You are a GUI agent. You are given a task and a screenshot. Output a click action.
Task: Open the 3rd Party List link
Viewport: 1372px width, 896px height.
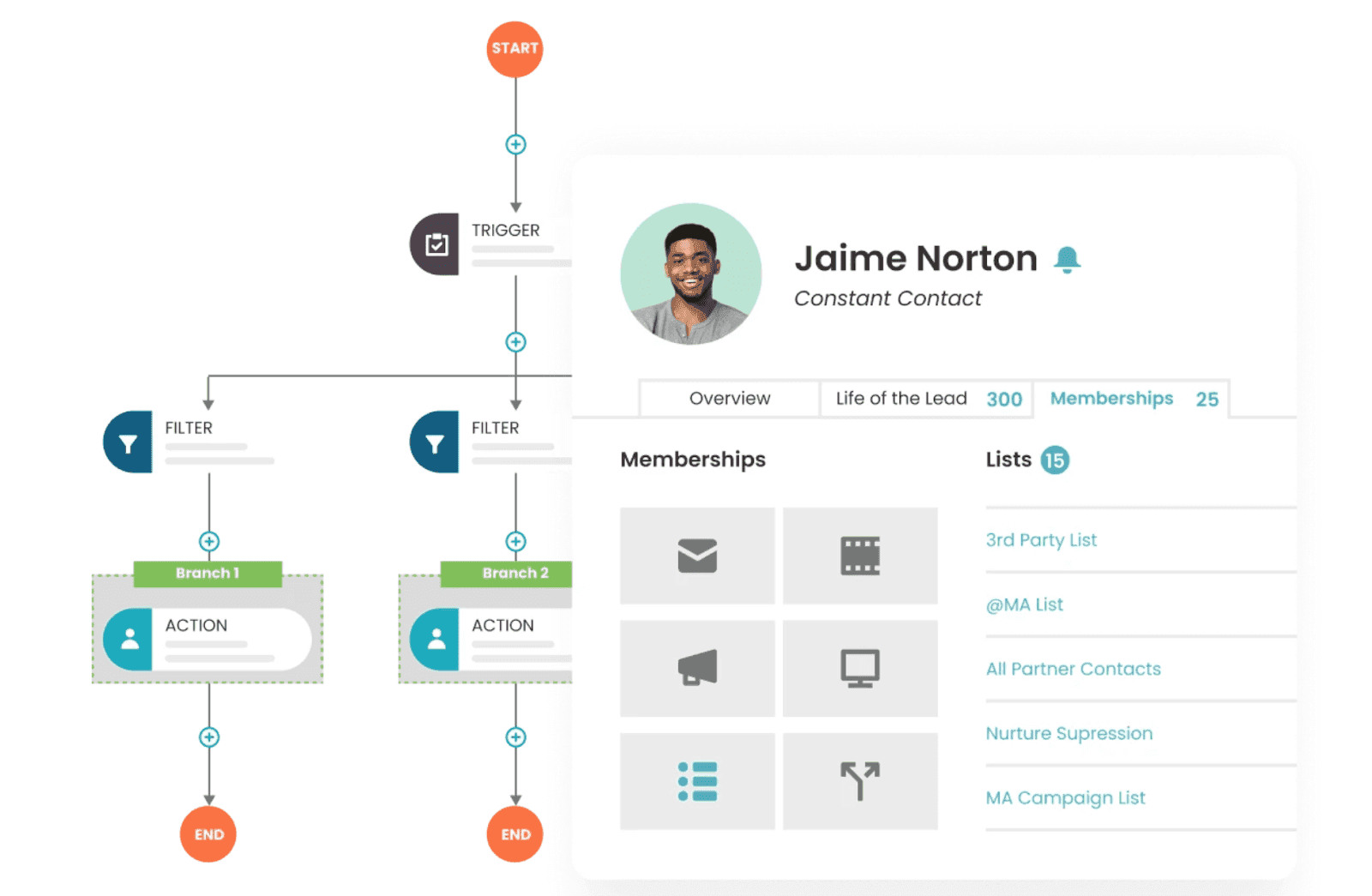tap(1041, 540)
